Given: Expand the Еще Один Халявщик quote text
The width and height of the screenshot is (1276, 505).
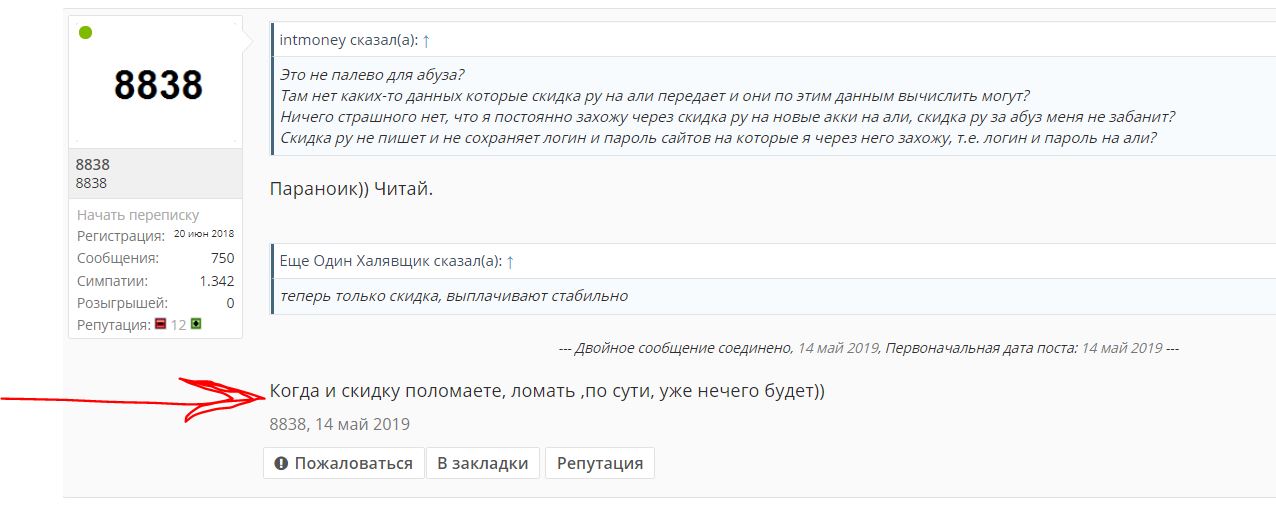Looking at the screenshot, I should point(454,296).
